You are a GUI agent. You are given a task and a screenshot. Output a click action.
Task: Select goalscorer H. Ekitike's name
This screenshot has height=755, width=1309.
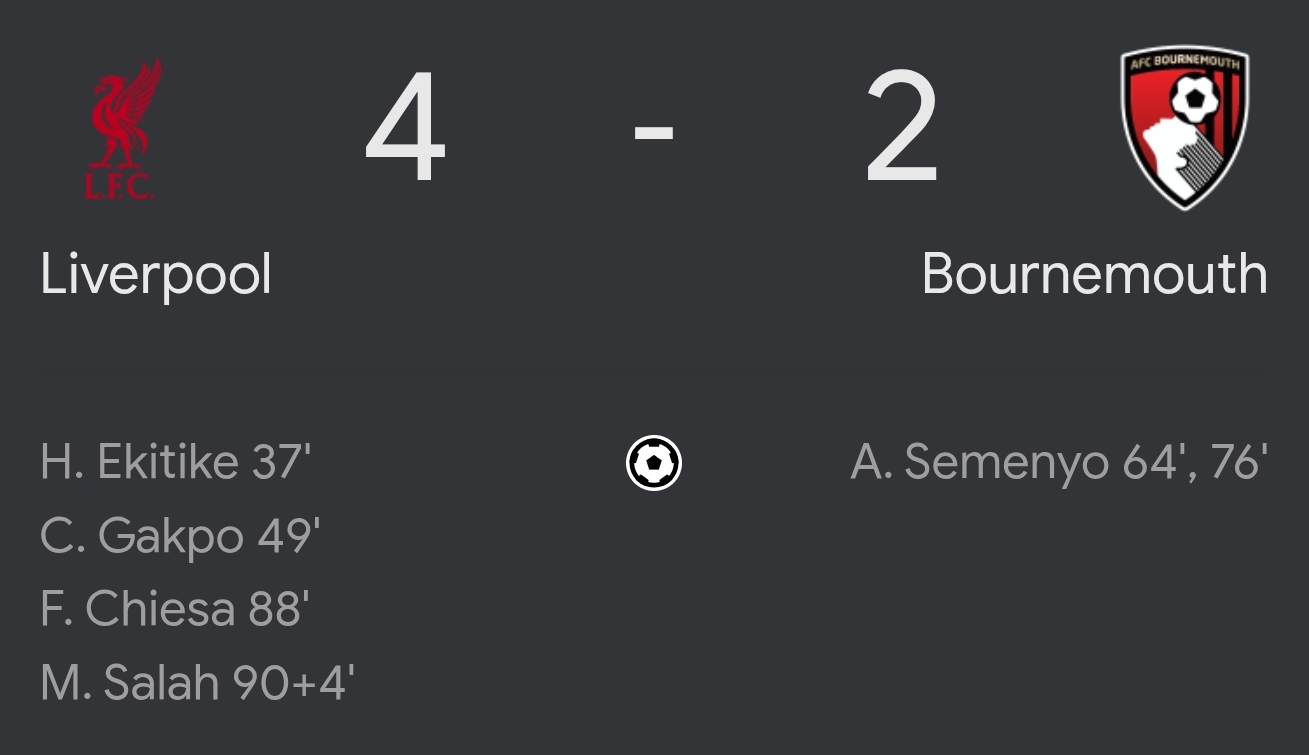click(x=139, y=463)
